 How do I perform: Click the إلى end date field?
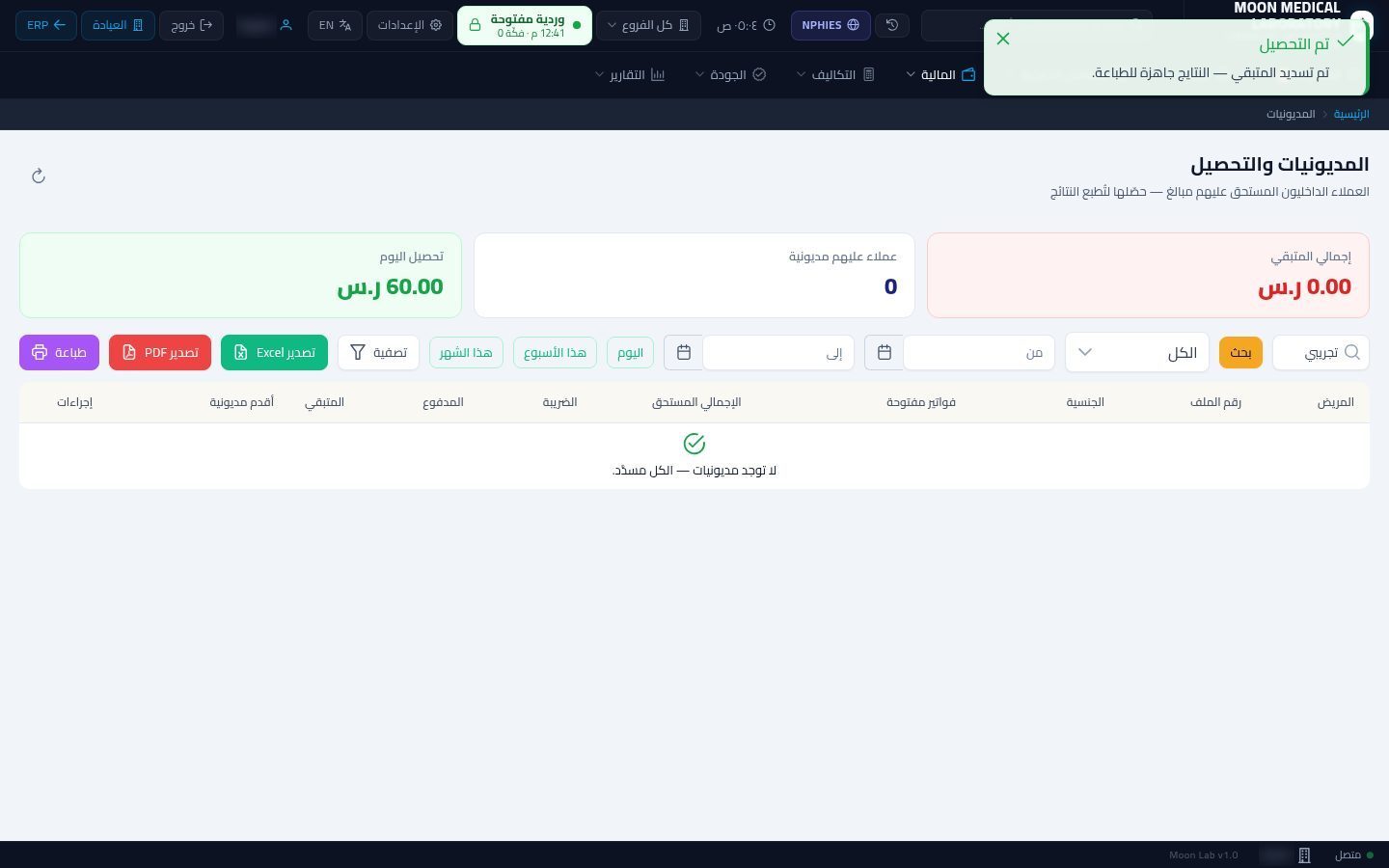pyautogui.click(x=777, y=353)
